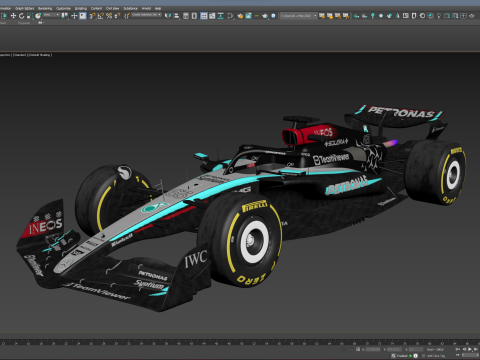The height and width of the screenshot is (360, 480).
Task: Open the Schematic View
Action: tap(220, 16)
